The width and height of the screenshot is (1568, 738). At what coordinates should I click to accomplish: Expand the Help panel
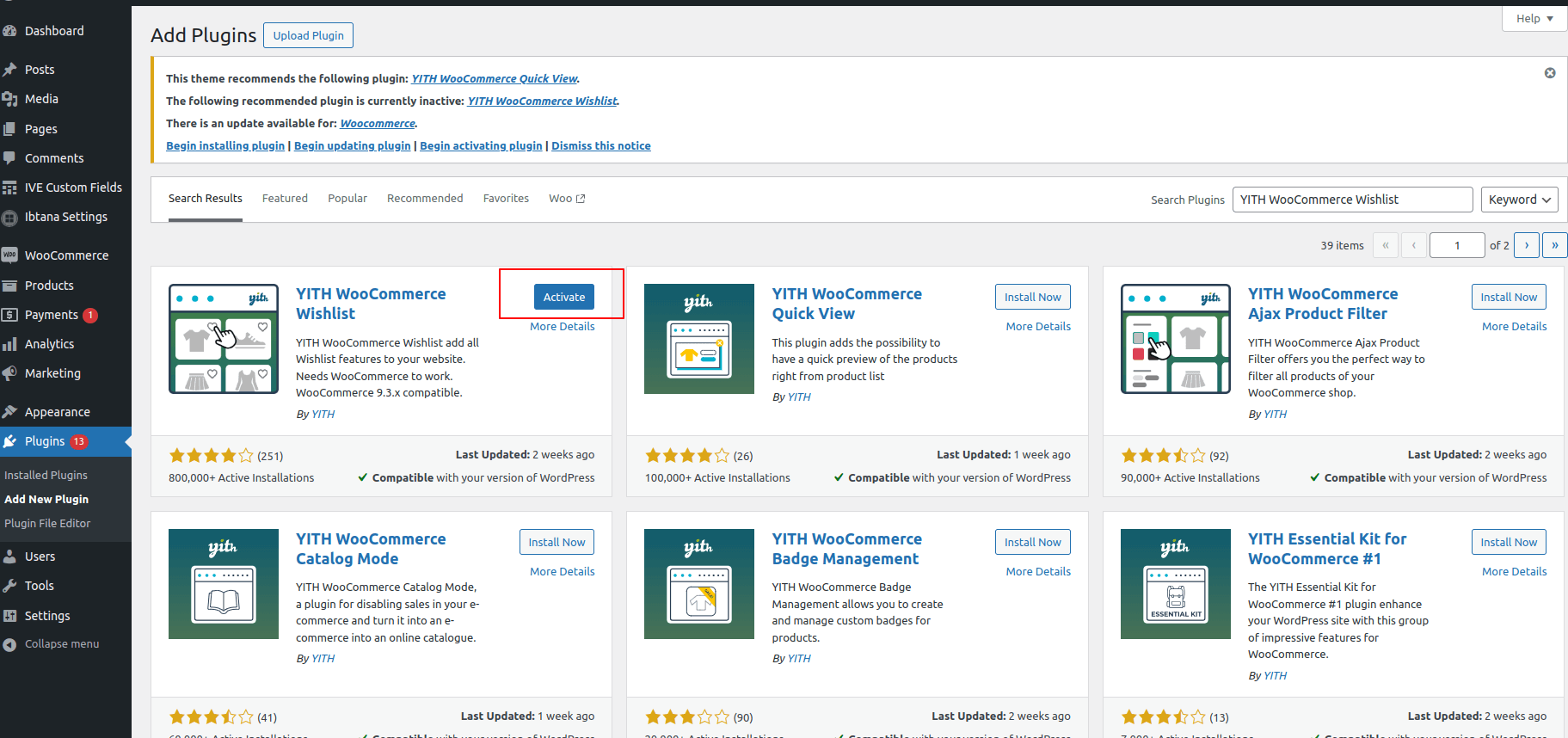click(1534, 18)
